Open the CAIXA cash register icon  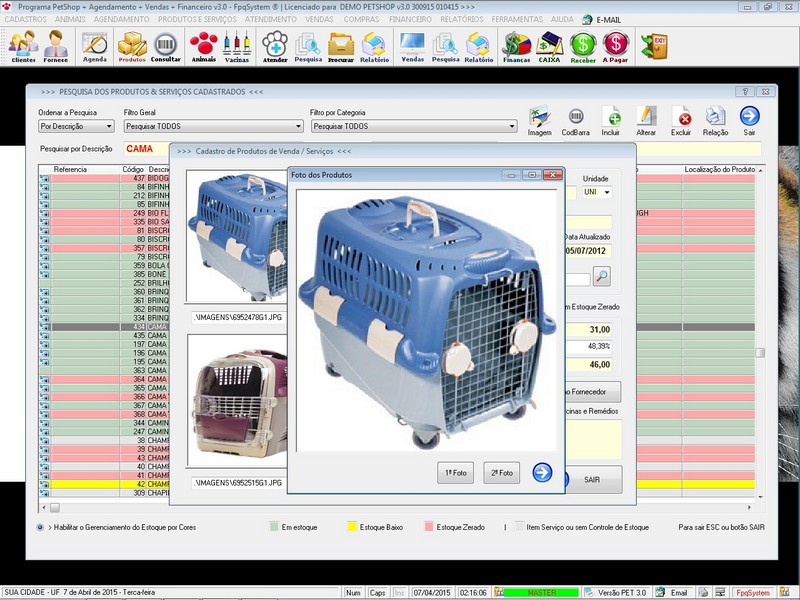pyautogui.click(x=549, y=47)
